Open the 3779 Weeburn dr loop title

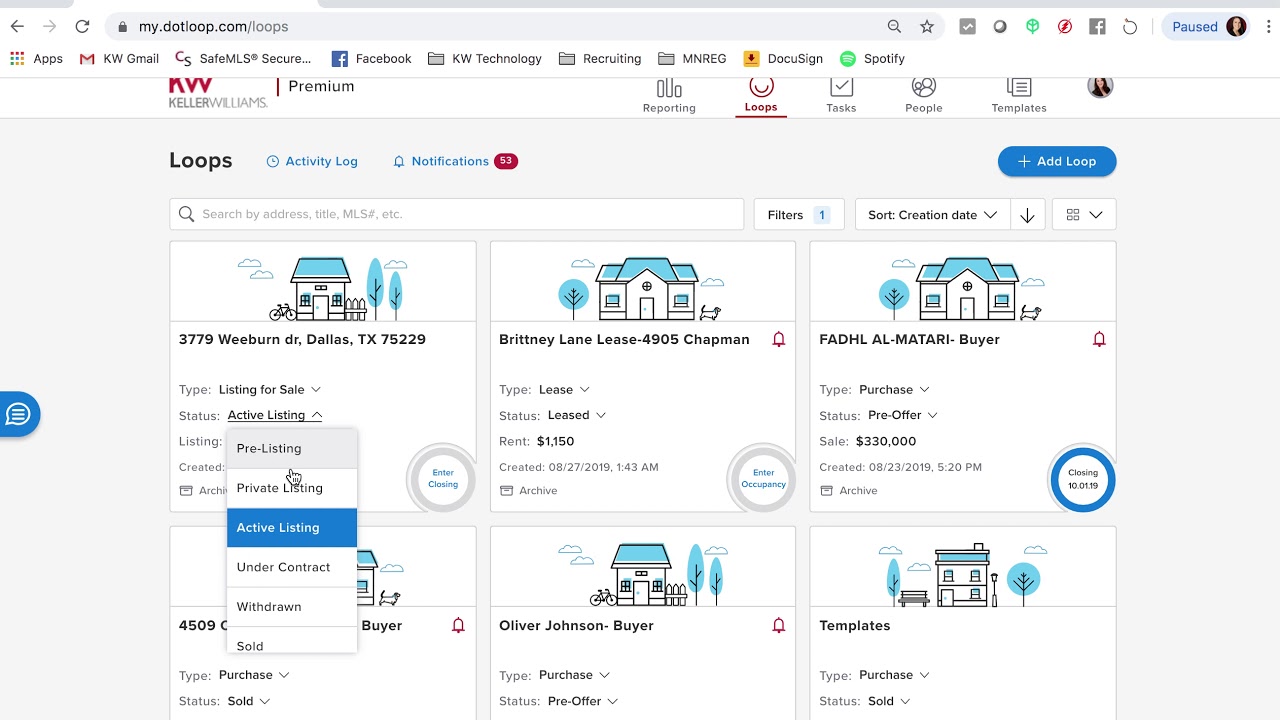tap(302, 340)
